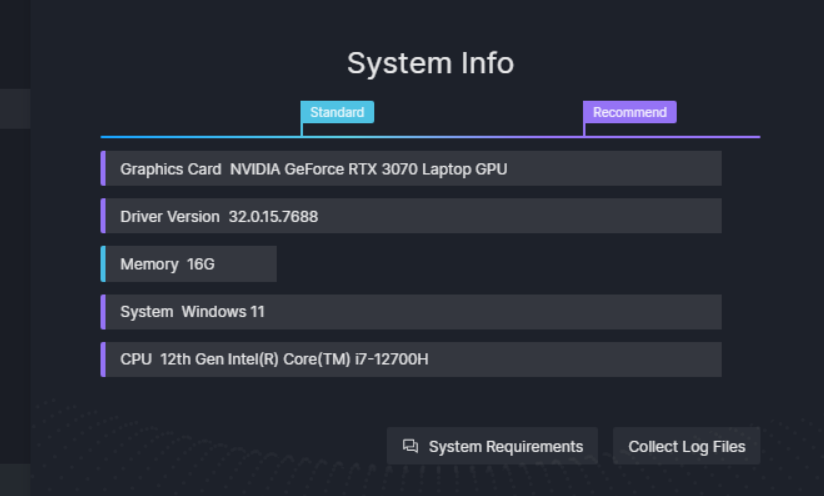Click the Graphics Card info row

click(x=411, y=169)
